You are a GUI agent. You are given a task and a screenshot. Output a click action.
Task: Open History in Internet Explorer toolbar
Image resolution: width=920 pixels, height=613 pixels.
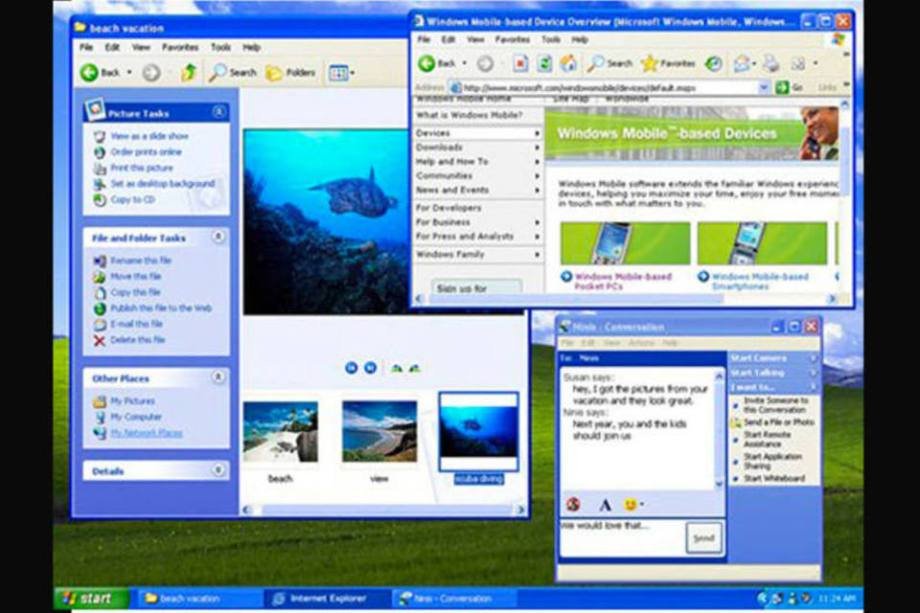[x=713, y=63]
